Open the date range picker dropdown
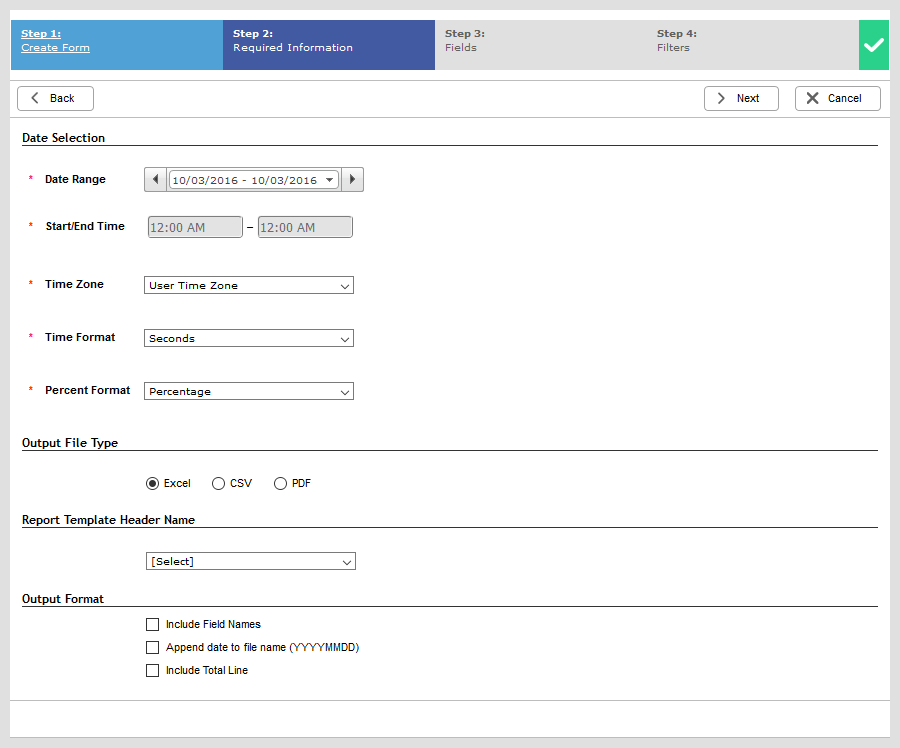This screenshot has height=748, width=900. click(x=254, y=180)
